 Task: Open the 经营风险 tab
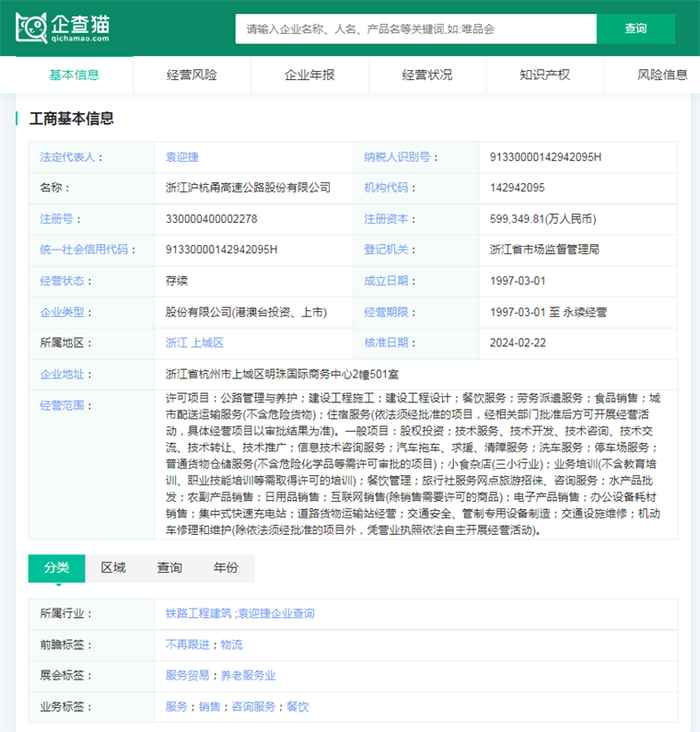(192, 75)
